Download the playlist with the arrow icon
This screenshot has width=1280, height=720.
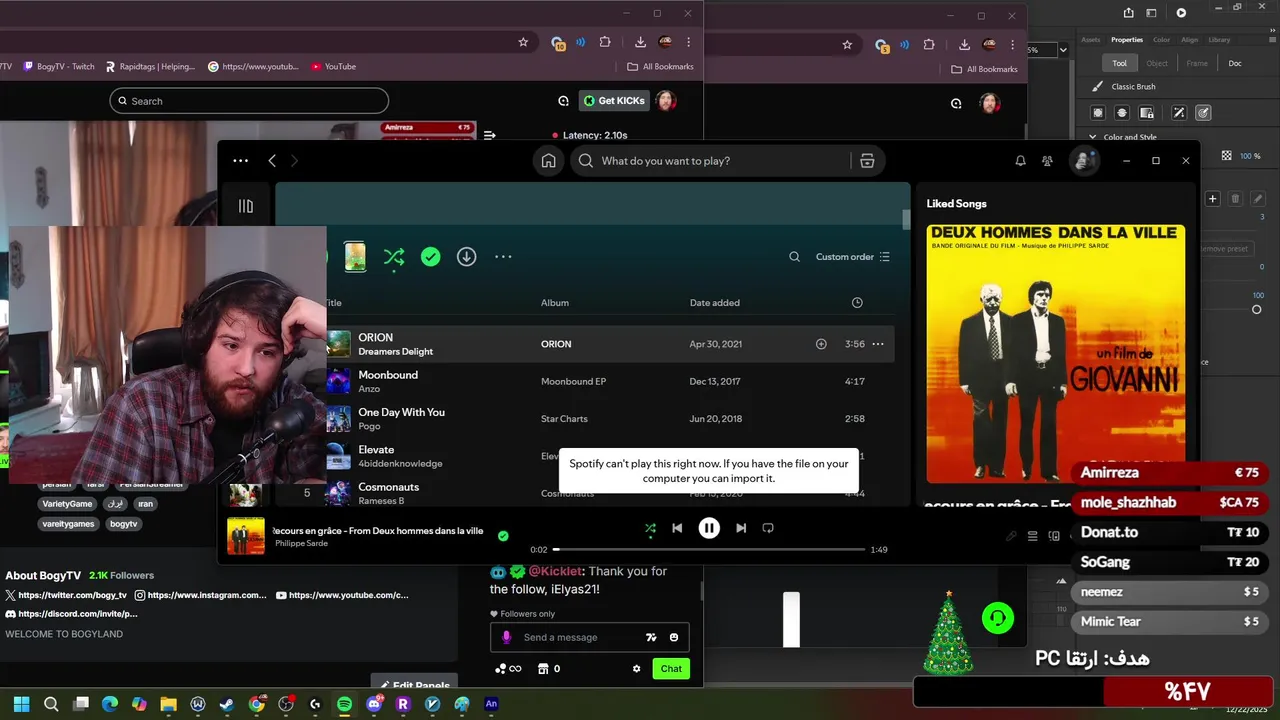pyautogui.click(x=466, y=257)
